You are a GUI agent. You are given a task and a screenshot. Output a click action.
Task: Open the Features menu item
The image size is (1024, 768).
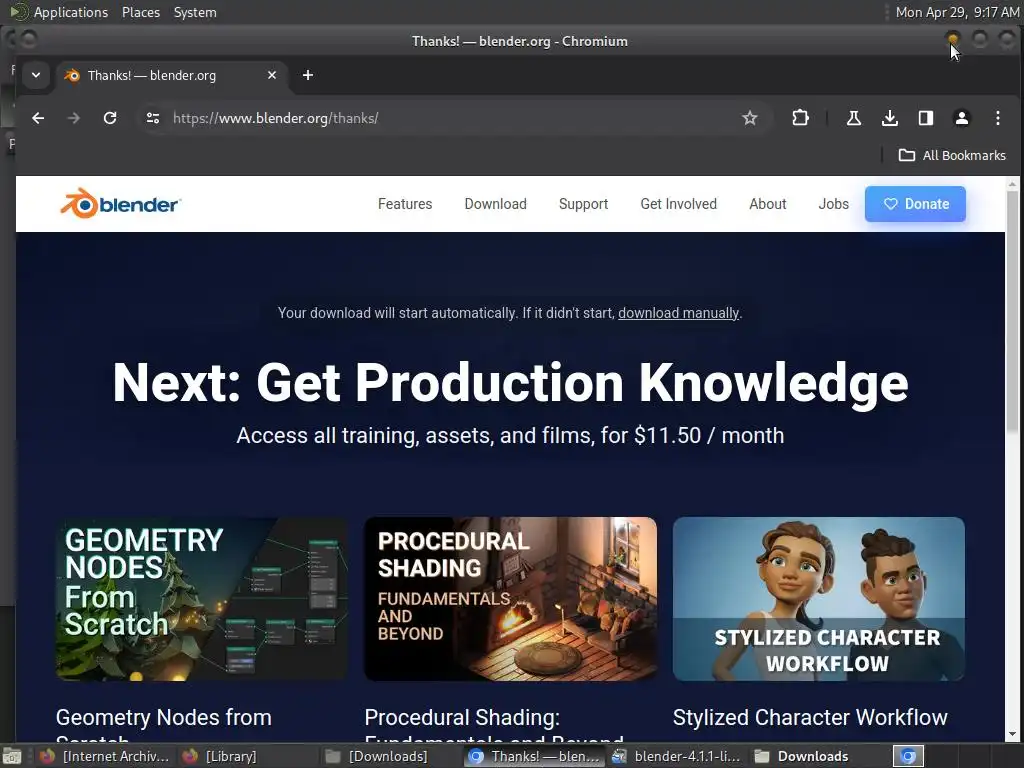405,204
